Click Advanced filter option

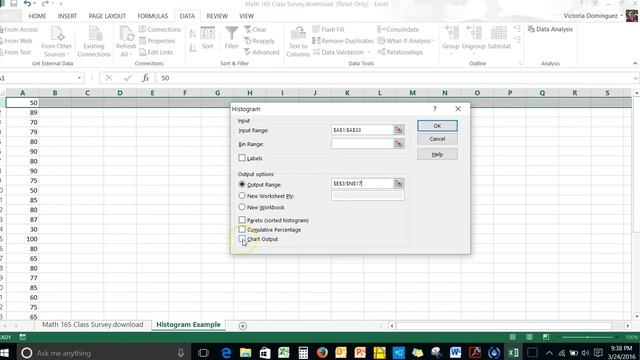(262, 52)
